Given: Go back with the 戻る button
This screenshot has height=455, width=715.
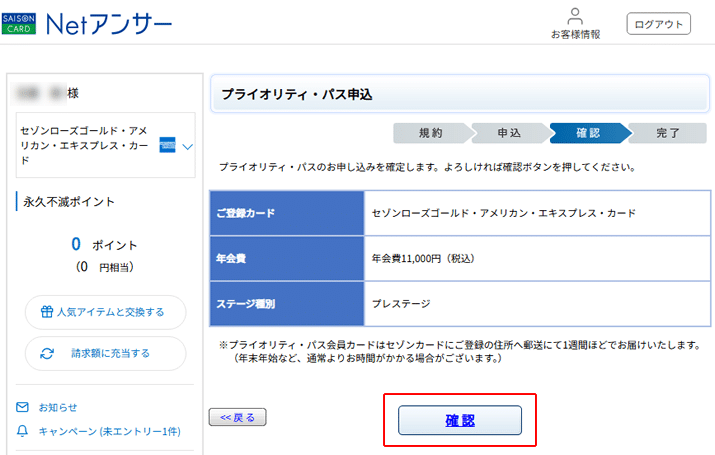Looking at the screenshot, I should (x=237, y=417).
